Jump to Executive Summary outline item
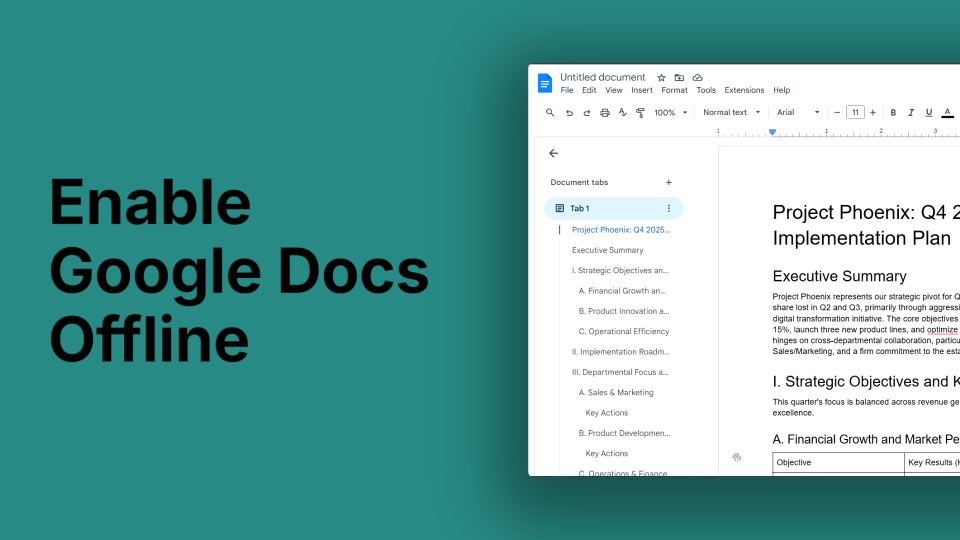 [x=607, y=250]
